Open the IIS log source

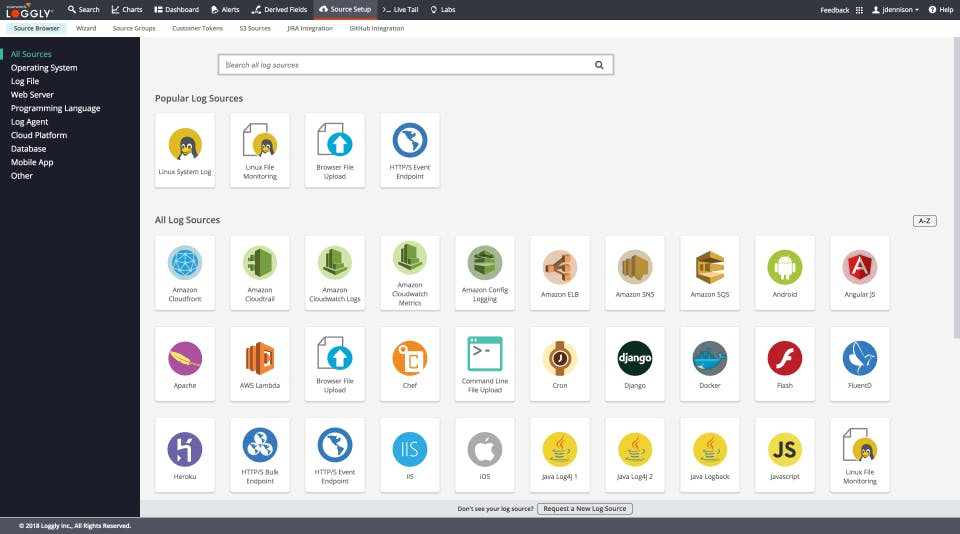click(410, 455)
